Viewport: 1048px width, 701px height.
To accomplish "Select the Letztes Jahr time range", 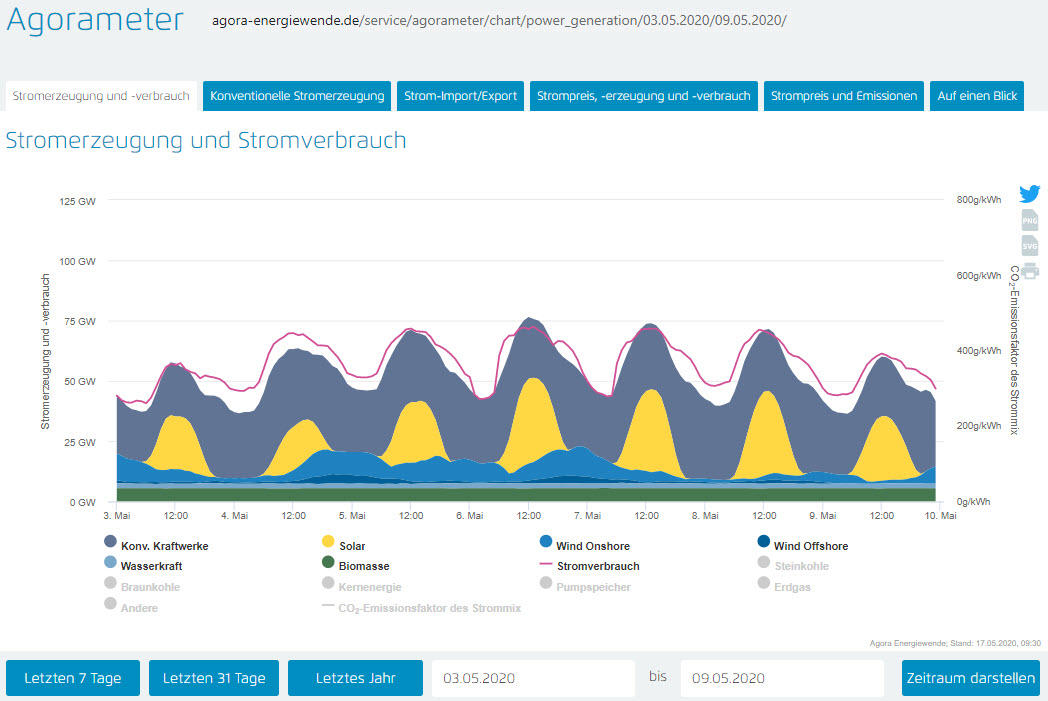I will pyautogui.click(x=355, y=678).
